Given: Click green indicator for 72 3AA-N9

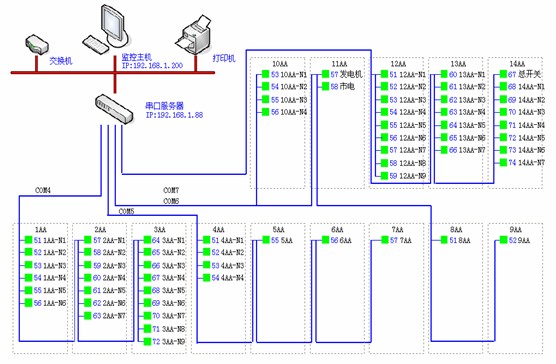Looking at the screenshot, I should (147, 341).
